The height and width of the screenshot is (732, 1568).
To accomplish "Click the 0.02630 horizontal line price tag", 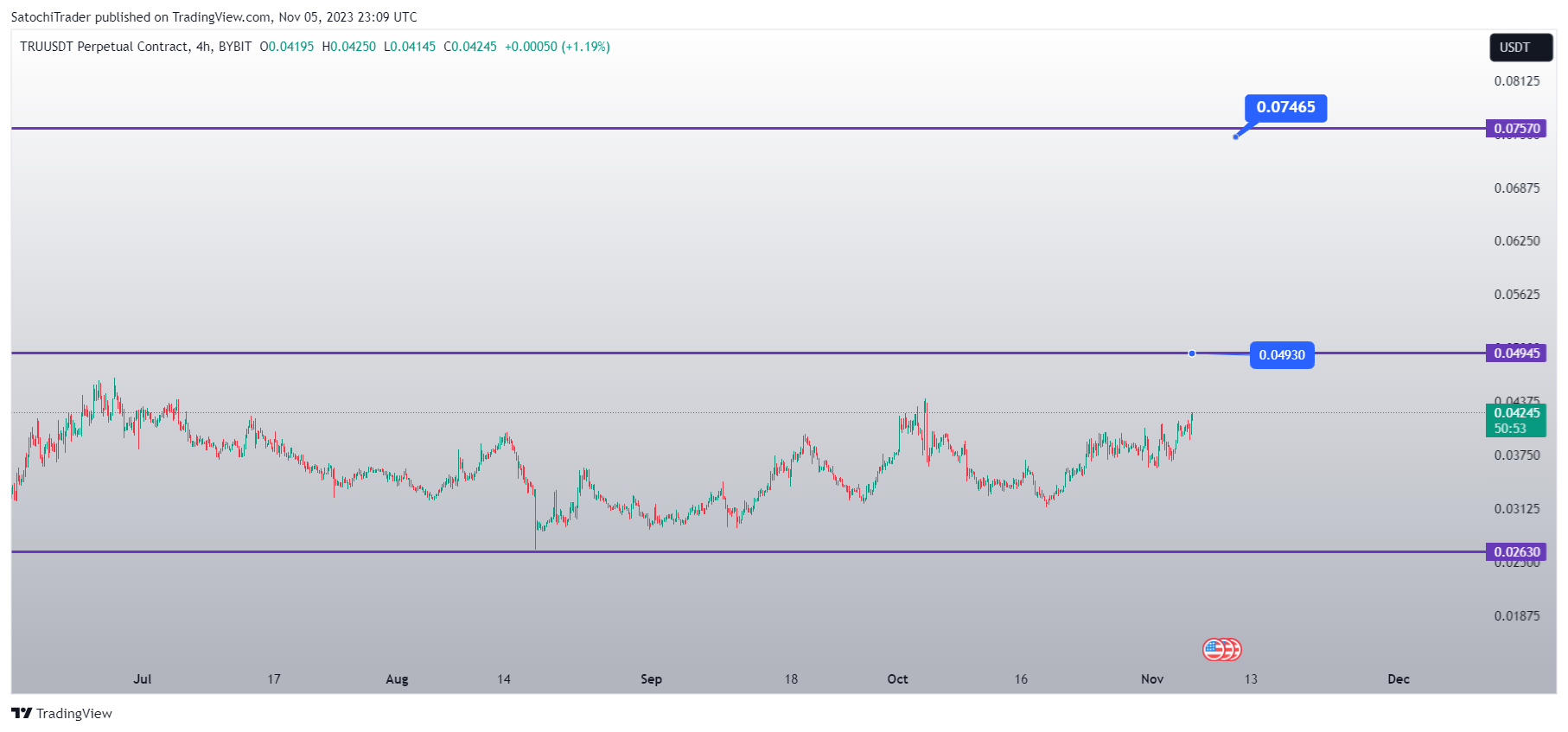I will coord(1516,551).
